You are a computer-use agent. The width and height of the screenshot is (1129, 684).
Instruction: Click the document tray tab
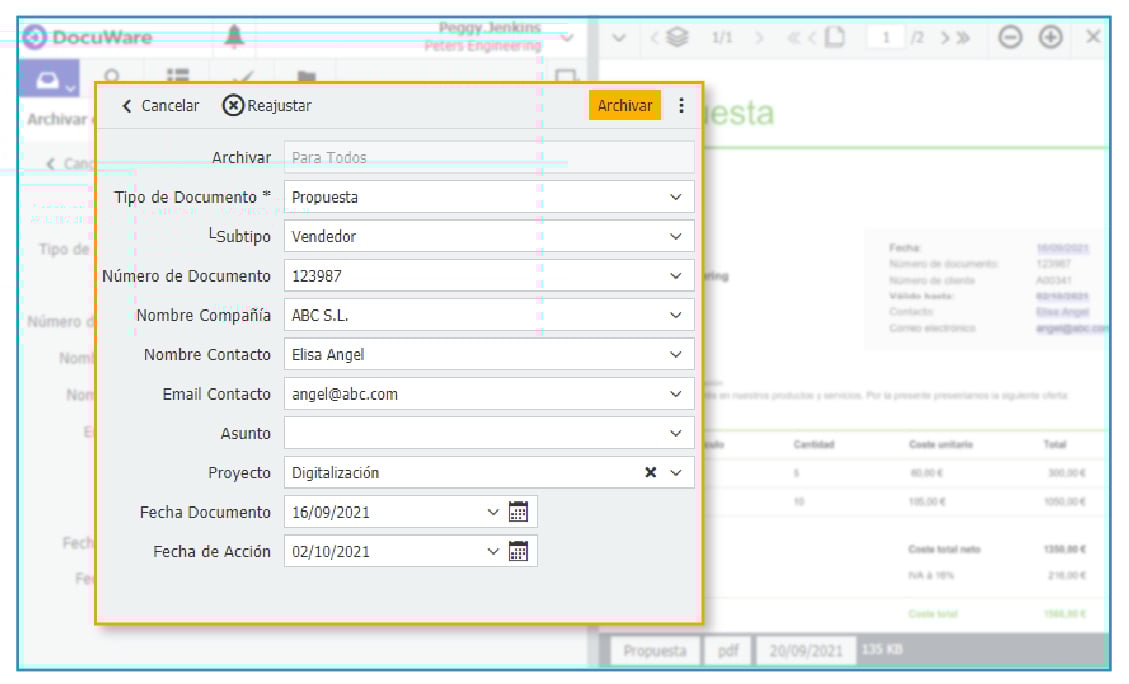[x=48, y=80]
